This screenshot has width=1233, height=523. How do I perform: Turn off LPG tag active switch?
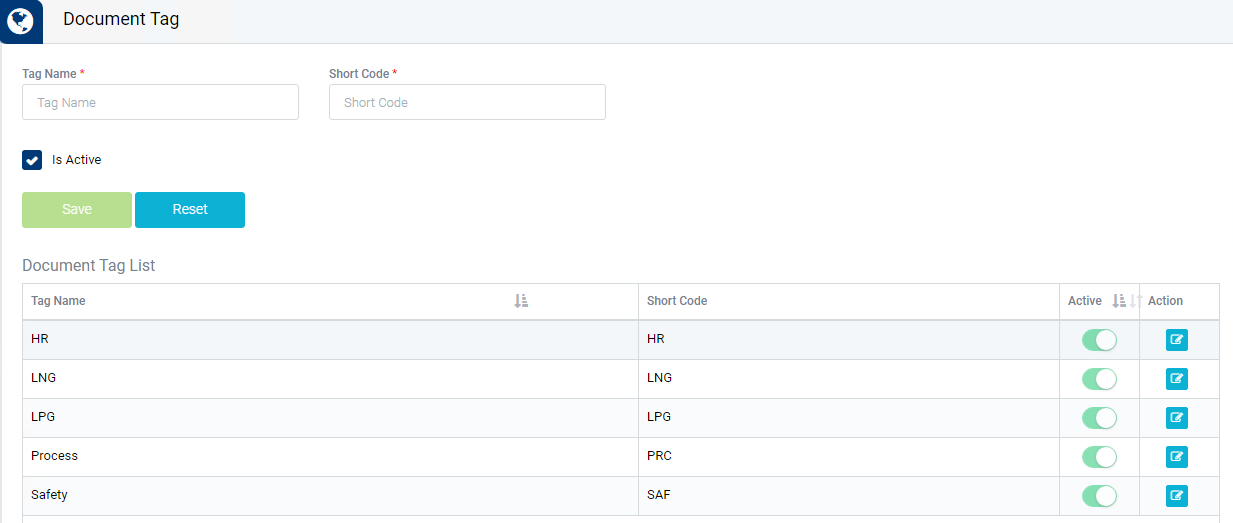point(1099,418)
